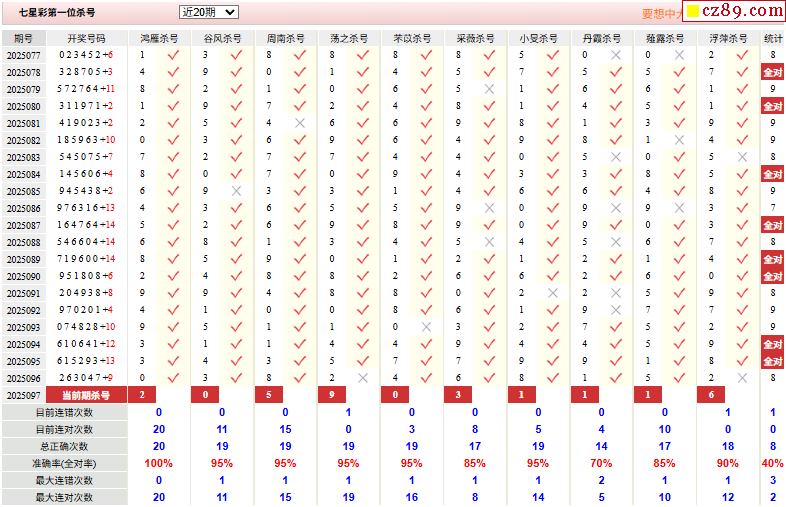The height and width of the screenshot is (507, 786).
Task: Click the gray X for 浮萍杀号 in row 2025083
Action: [742, 157]
